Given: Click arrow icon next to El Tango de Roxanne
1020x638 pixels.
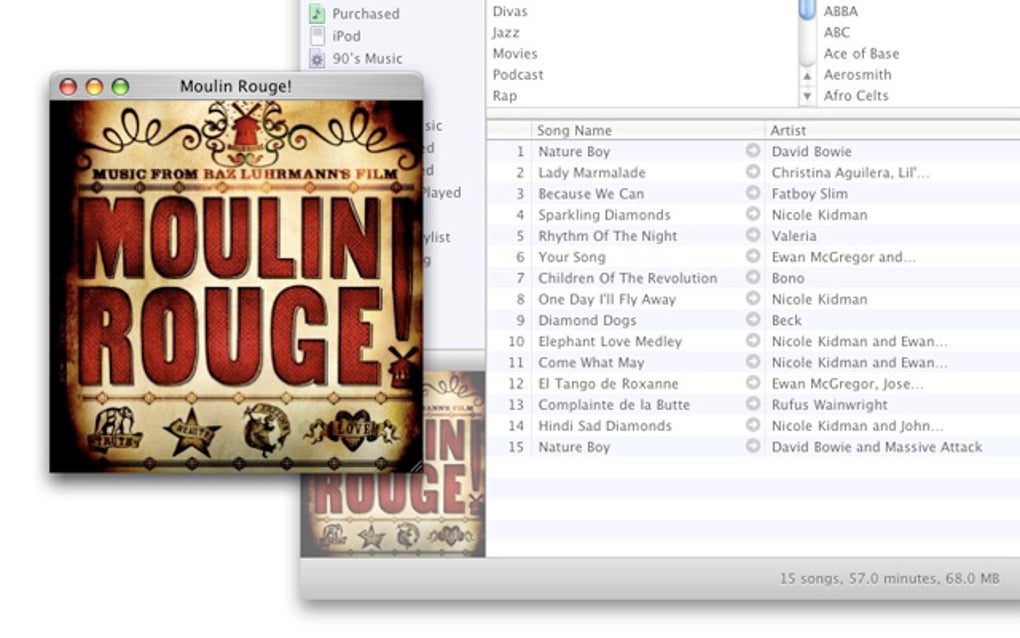Looking at the screenshot, I should coord(753,383).
